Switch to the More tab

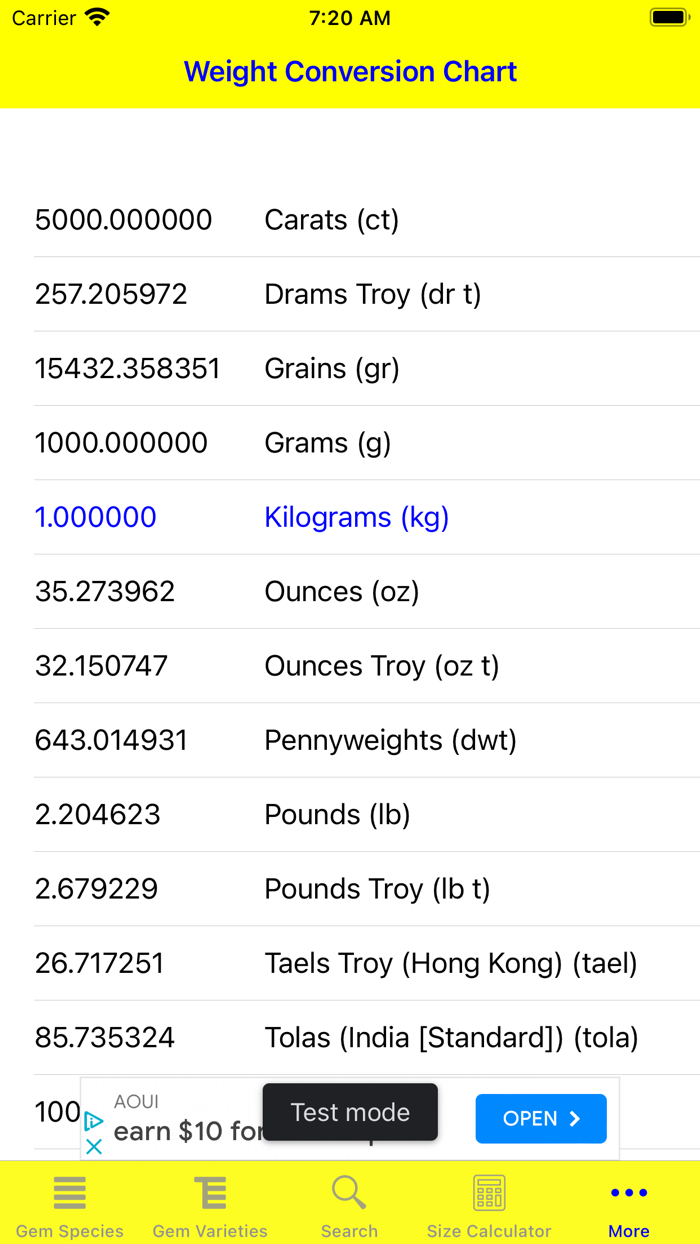coord(628,1205)
